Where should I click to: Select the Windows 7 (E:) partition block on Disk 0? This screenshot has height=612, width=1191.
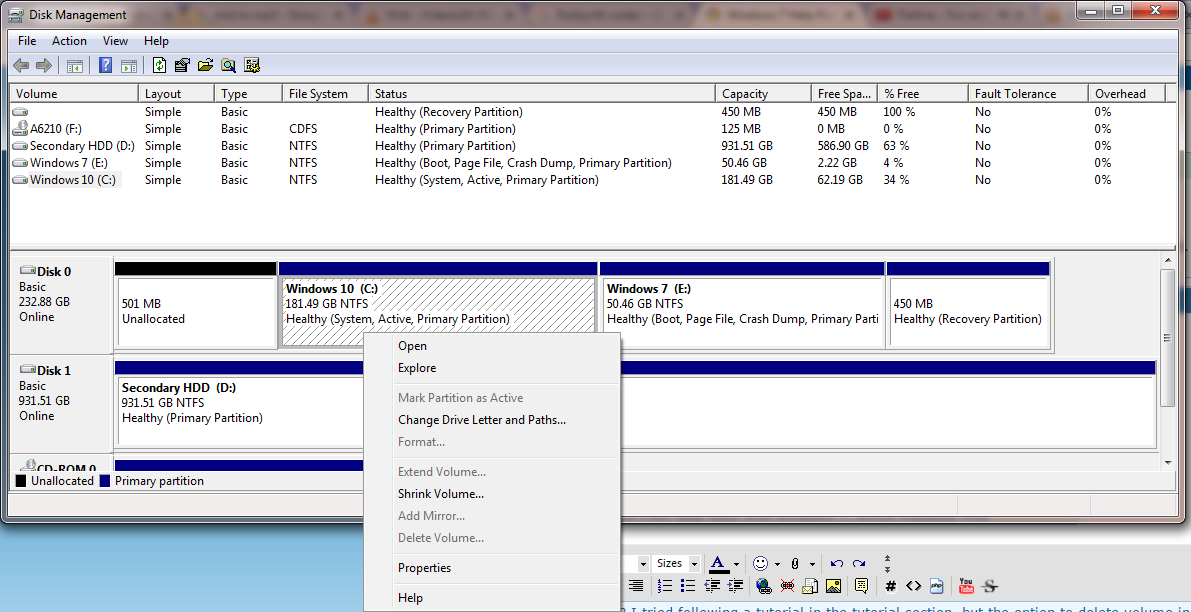(x=742, y=306)
